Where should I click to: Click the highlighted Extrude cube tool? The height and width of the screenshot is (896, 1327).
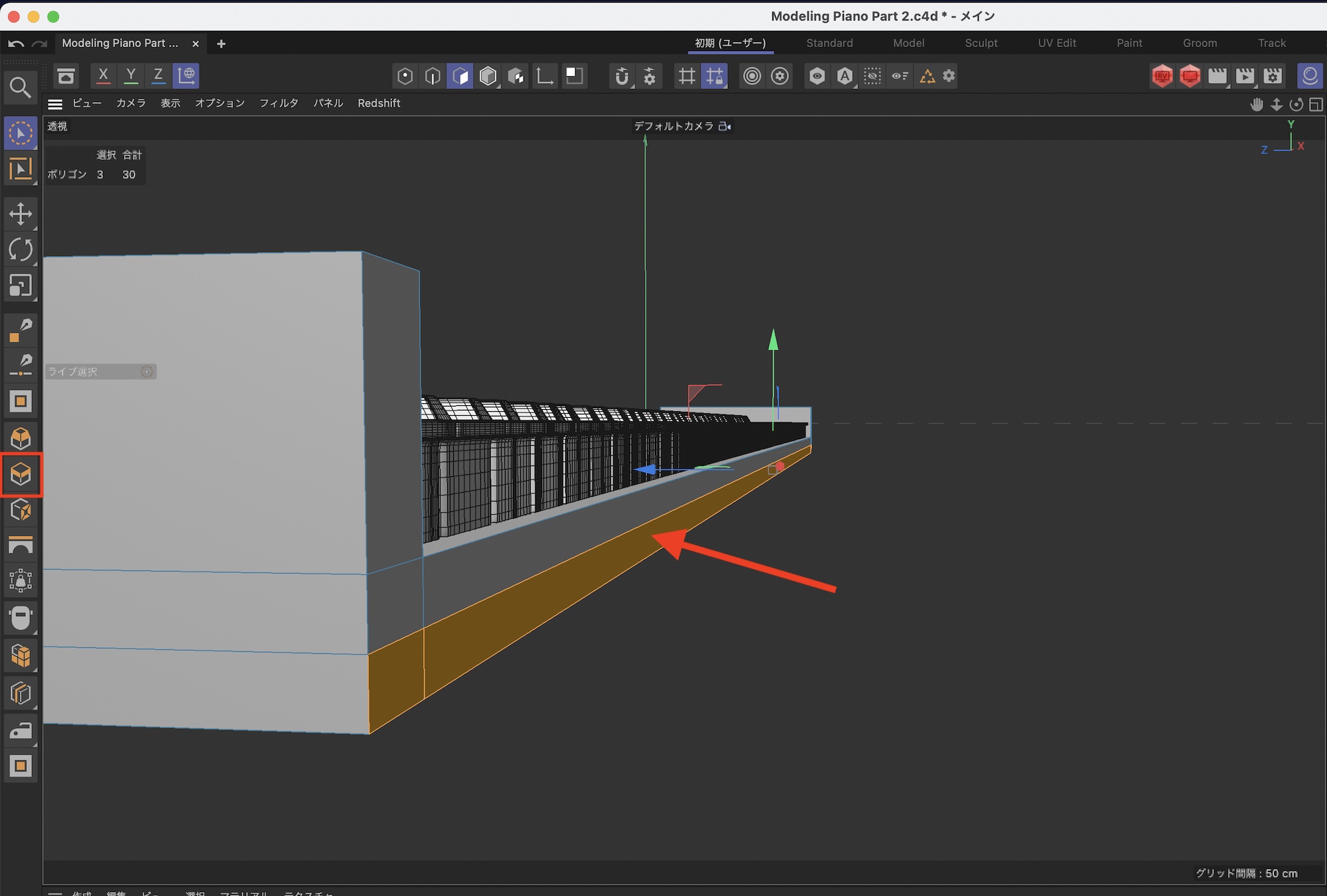pos(21,474)
